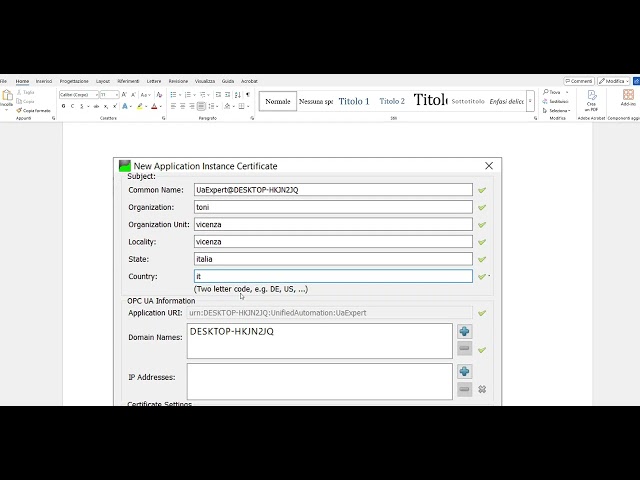Select the Titolo 1 style

point(354,101)
